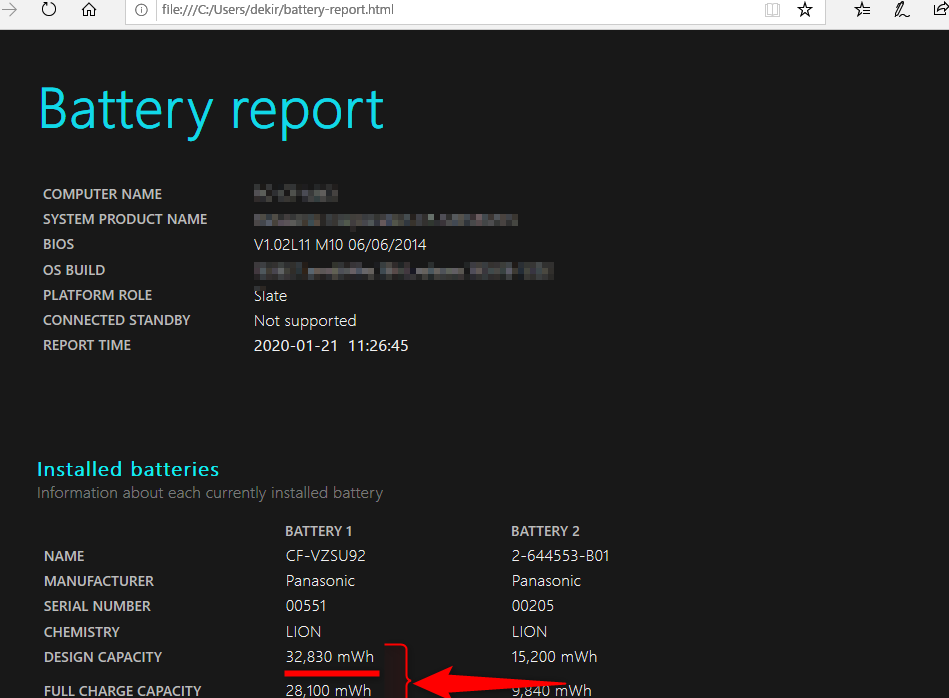Click the 32,830 mWh design capacity value
The width and height of the screenshot is (949, 698).
tap(330, 657)
